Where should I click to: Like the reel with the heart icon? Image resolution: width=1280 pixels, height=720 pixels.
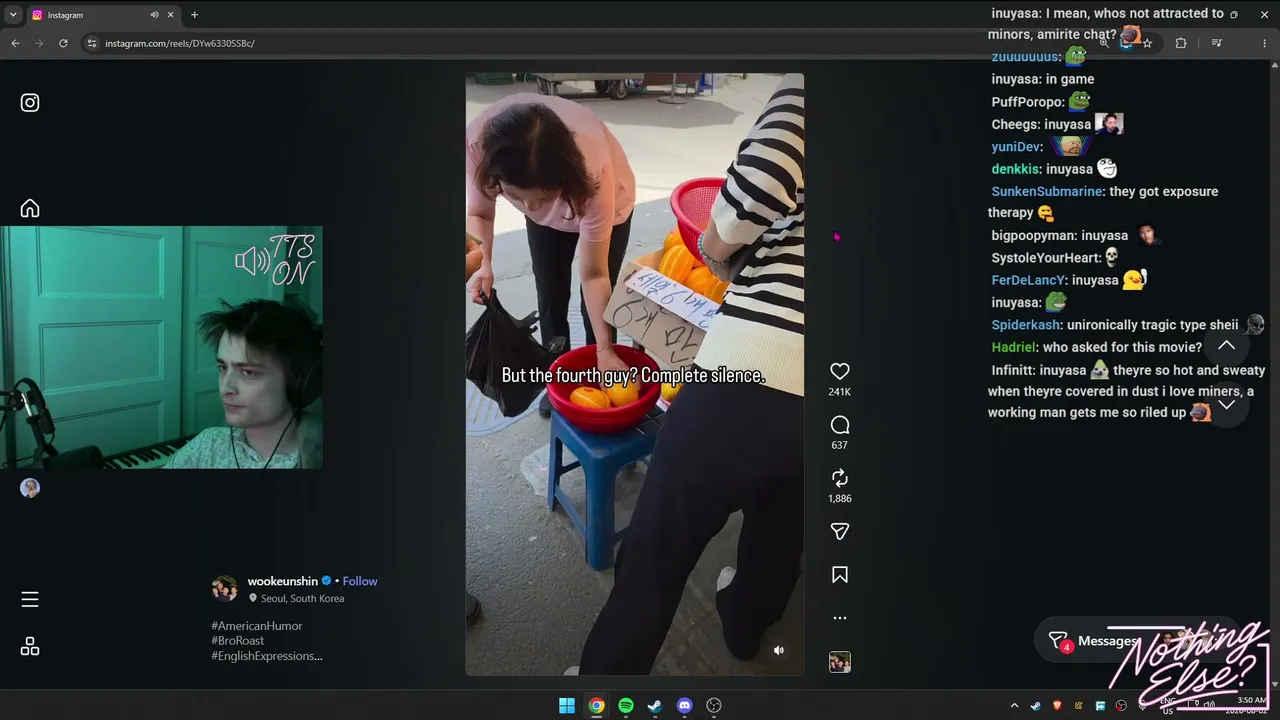point(840,371)
